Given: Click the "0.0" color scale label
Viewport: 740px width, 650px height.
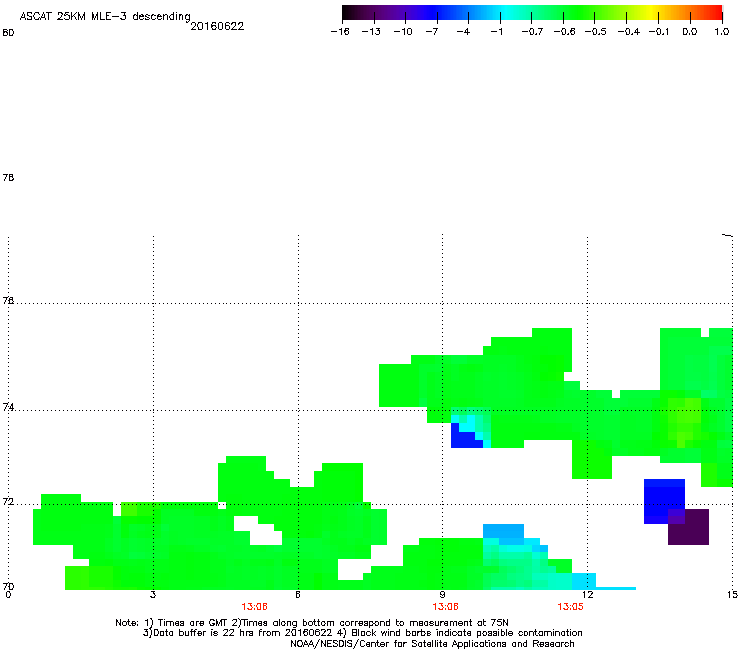Looking at the screenshot, I should tap(690, 32).
